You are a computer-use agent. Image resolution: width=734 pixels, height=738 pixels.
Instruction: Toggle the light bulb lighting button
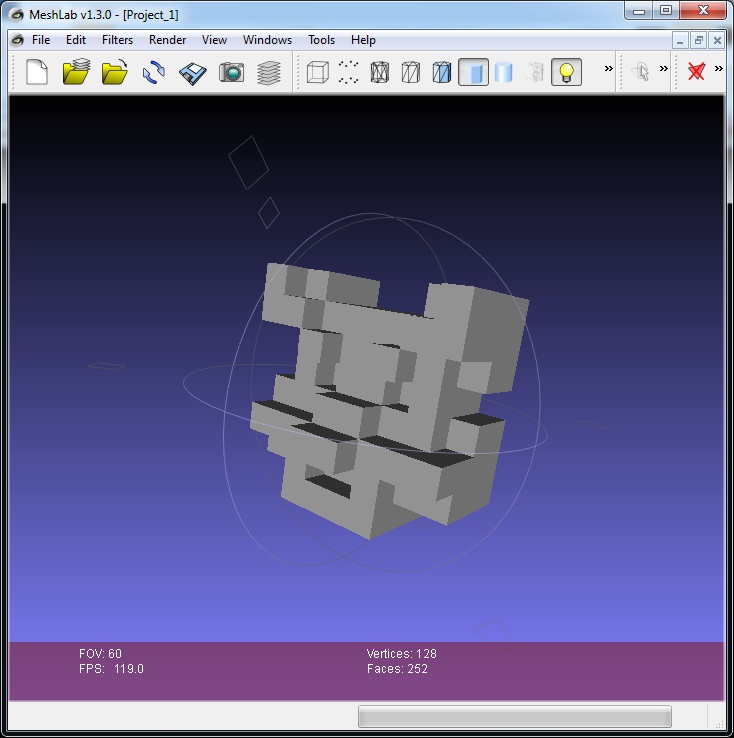[x=566, y=72]
